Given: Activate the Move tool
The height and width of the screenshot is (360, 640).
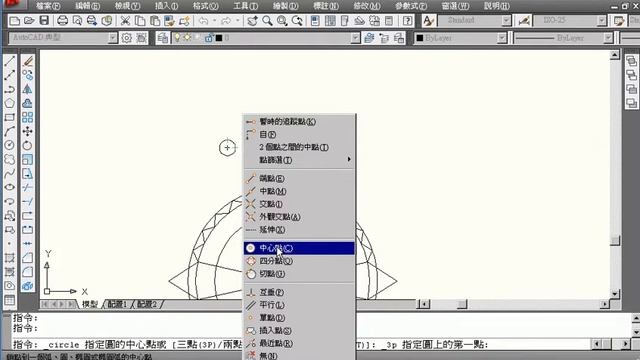Looking at the screenshot, I should (27, 131).
